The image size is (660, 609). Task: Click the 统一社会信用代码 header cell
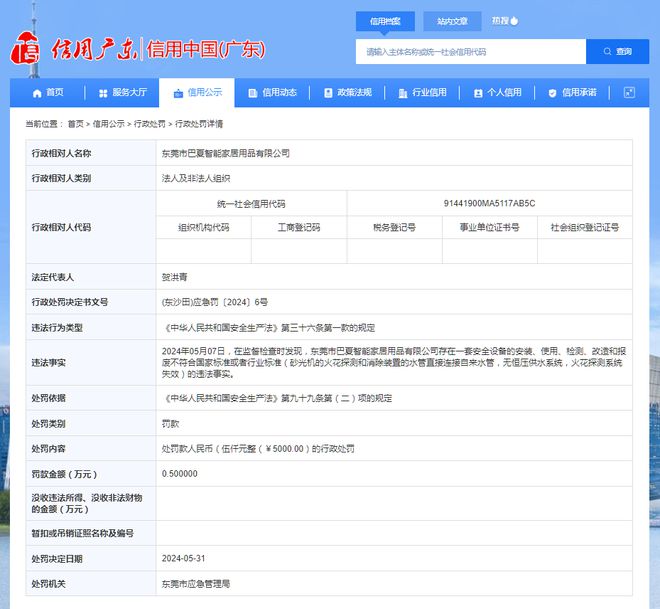coord(251,204)
